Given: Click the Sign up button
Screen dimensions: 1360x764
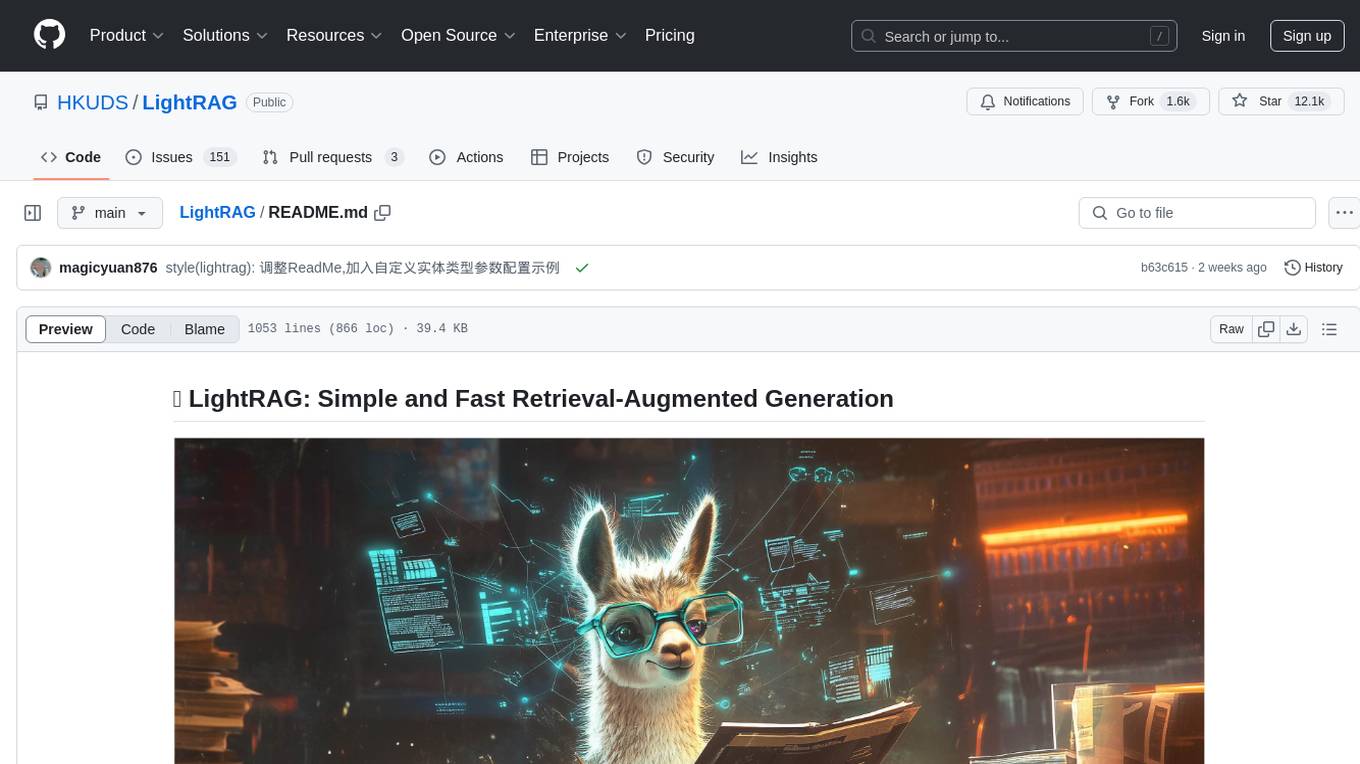Looking at the screenshot, I should point(1307,36).
